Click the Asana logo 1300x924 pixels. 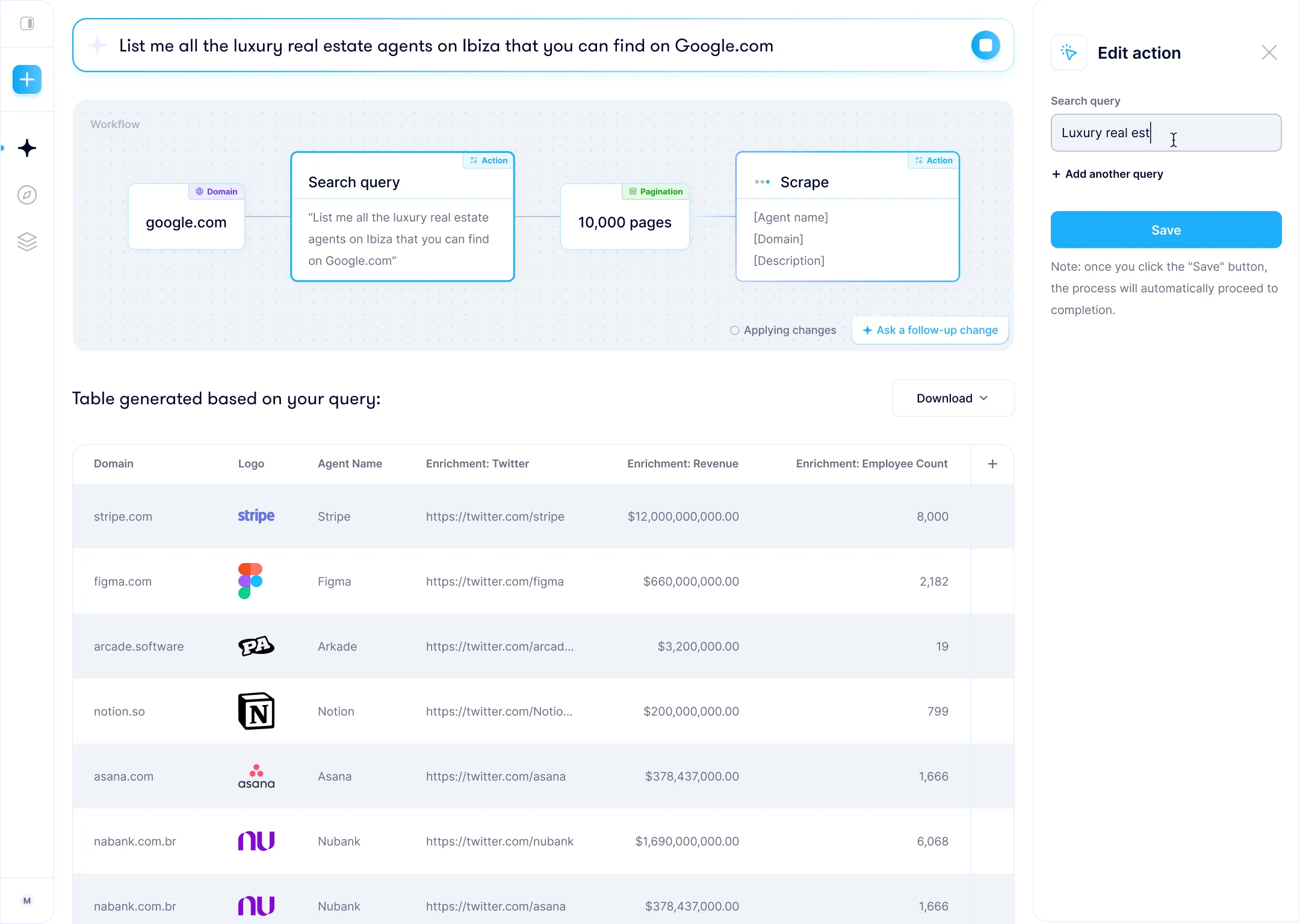pyautogui.click(x=256, y=776)
